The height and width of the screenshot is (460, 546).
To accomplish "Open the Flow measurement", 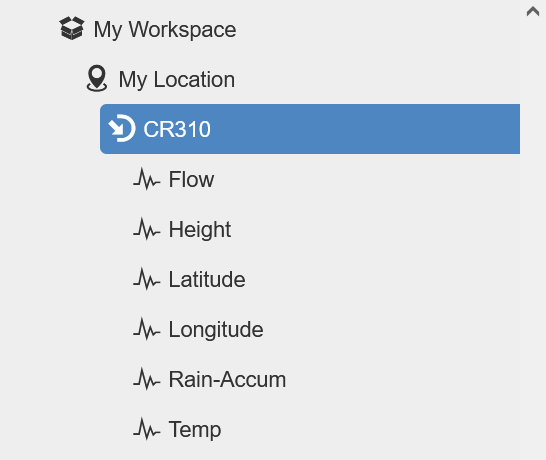I will coord(191,179).
